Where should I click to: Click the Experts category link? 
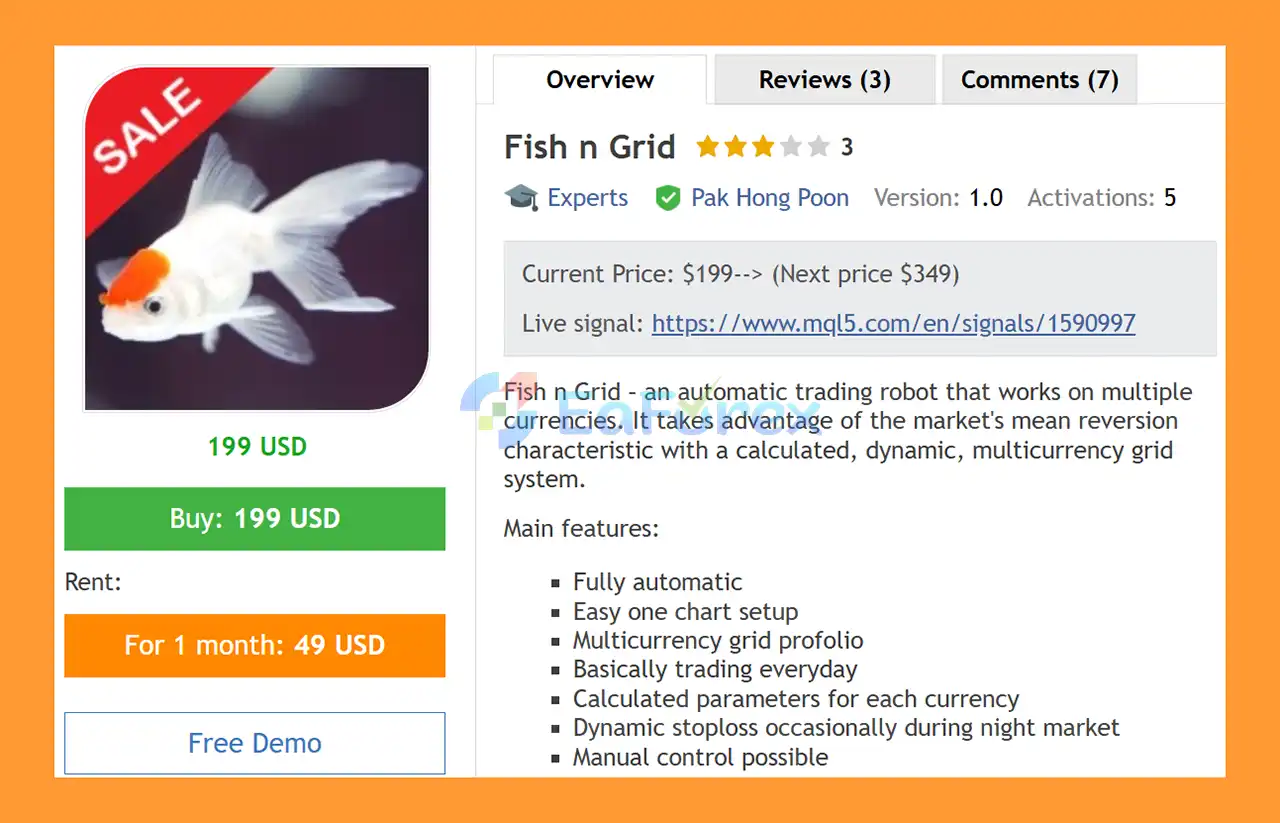click(587, 198)
